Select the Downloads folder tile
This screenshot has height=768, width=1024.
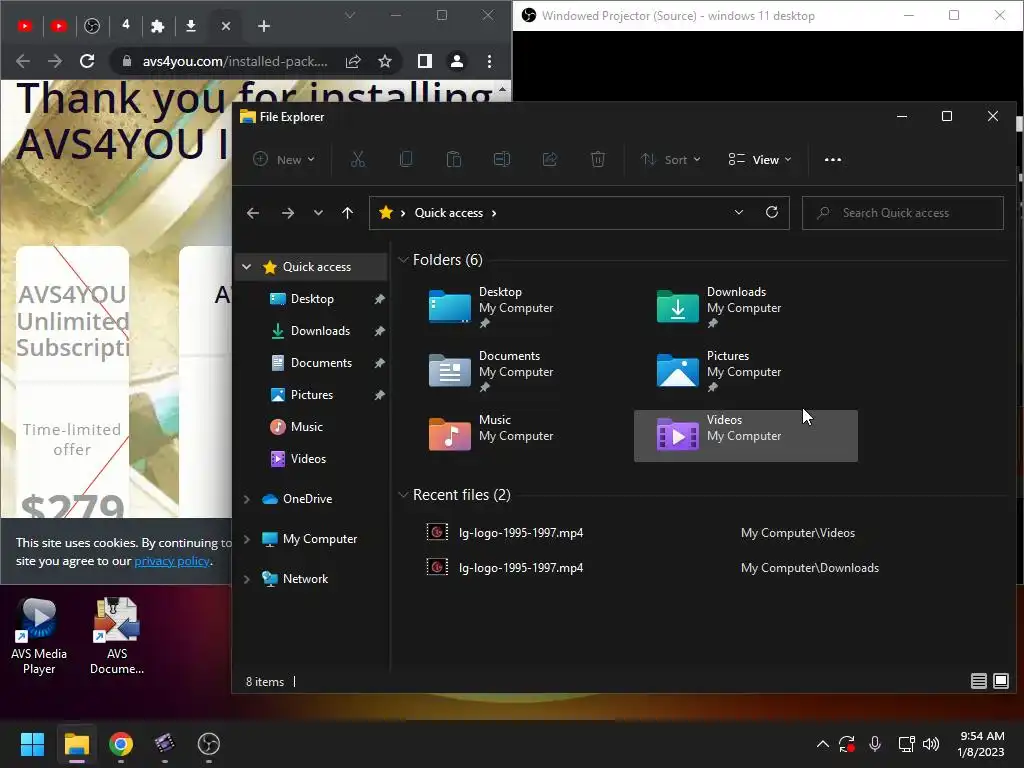(x=746, y=307)
